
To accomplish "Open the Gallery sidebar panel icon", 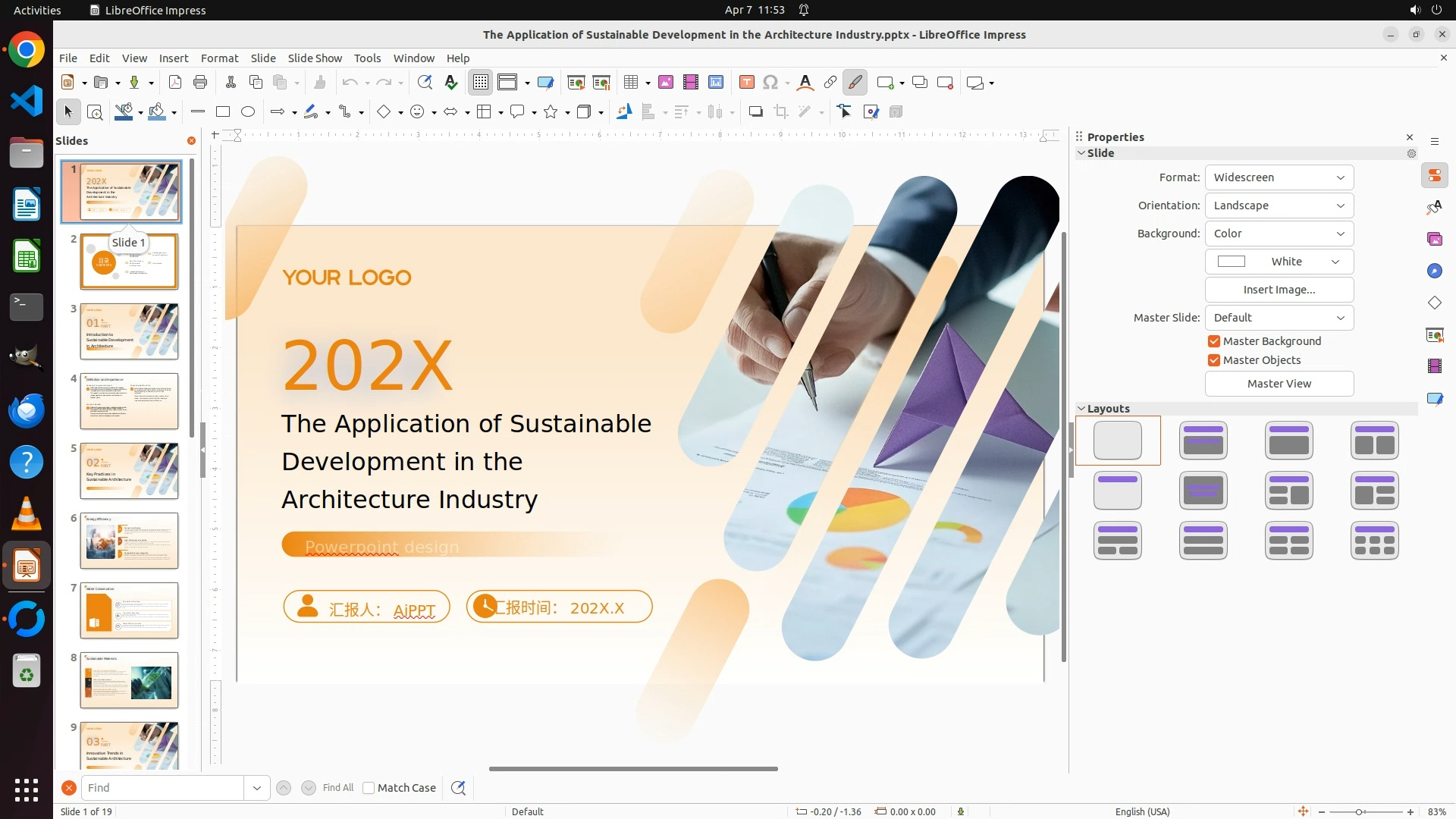I will 1434,239.
